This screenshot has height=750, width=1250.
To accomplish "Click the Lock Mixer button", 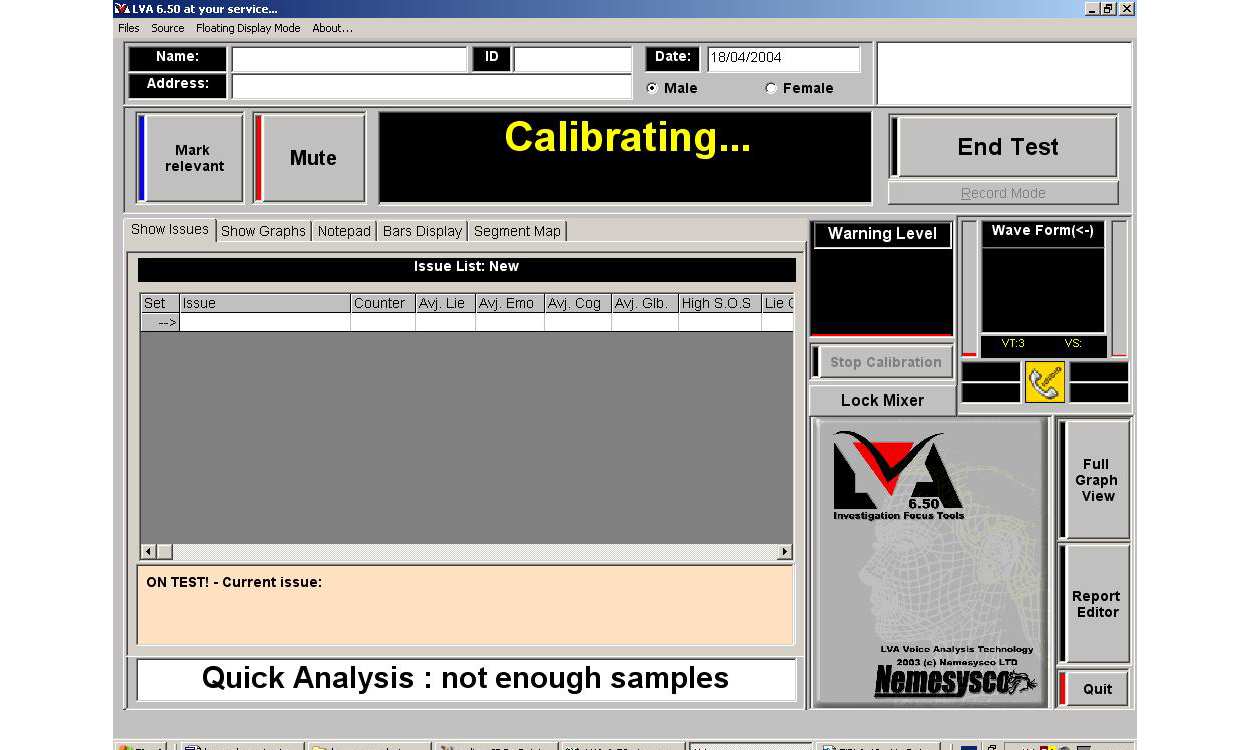I will [x=882, y=400].
